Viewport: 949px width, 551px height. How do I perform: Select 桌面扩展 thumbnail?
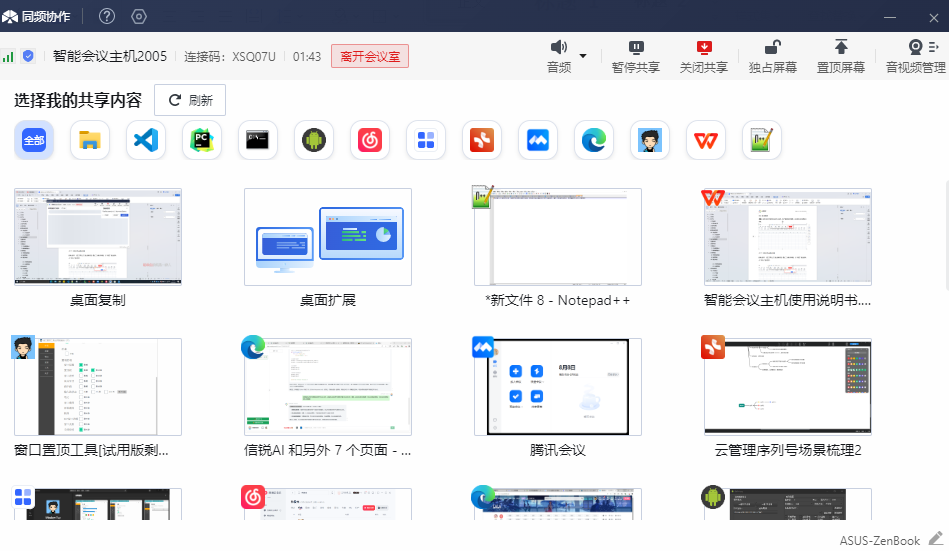[x=328, y=237]
